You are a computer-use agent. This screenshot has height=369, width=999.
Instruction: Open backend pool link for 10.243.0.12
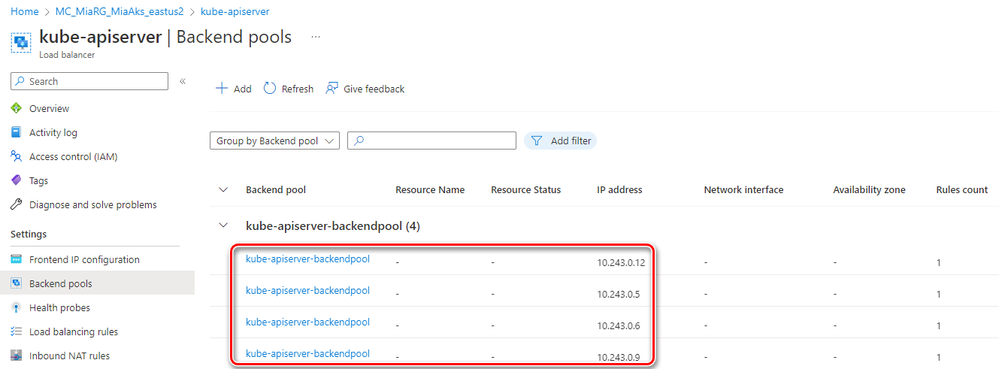point(308,259)
